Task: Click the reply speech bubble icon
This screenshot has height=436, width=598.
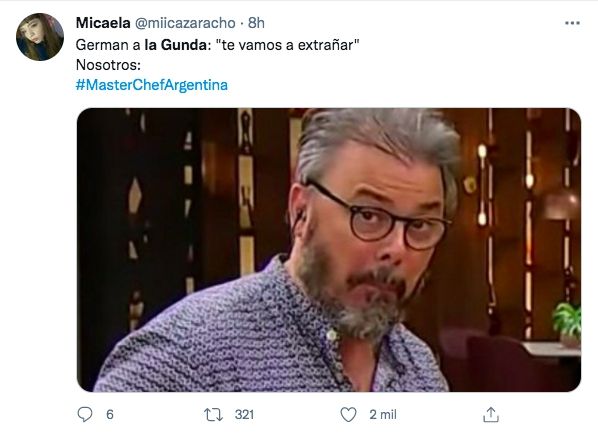Action: [85, 414]
